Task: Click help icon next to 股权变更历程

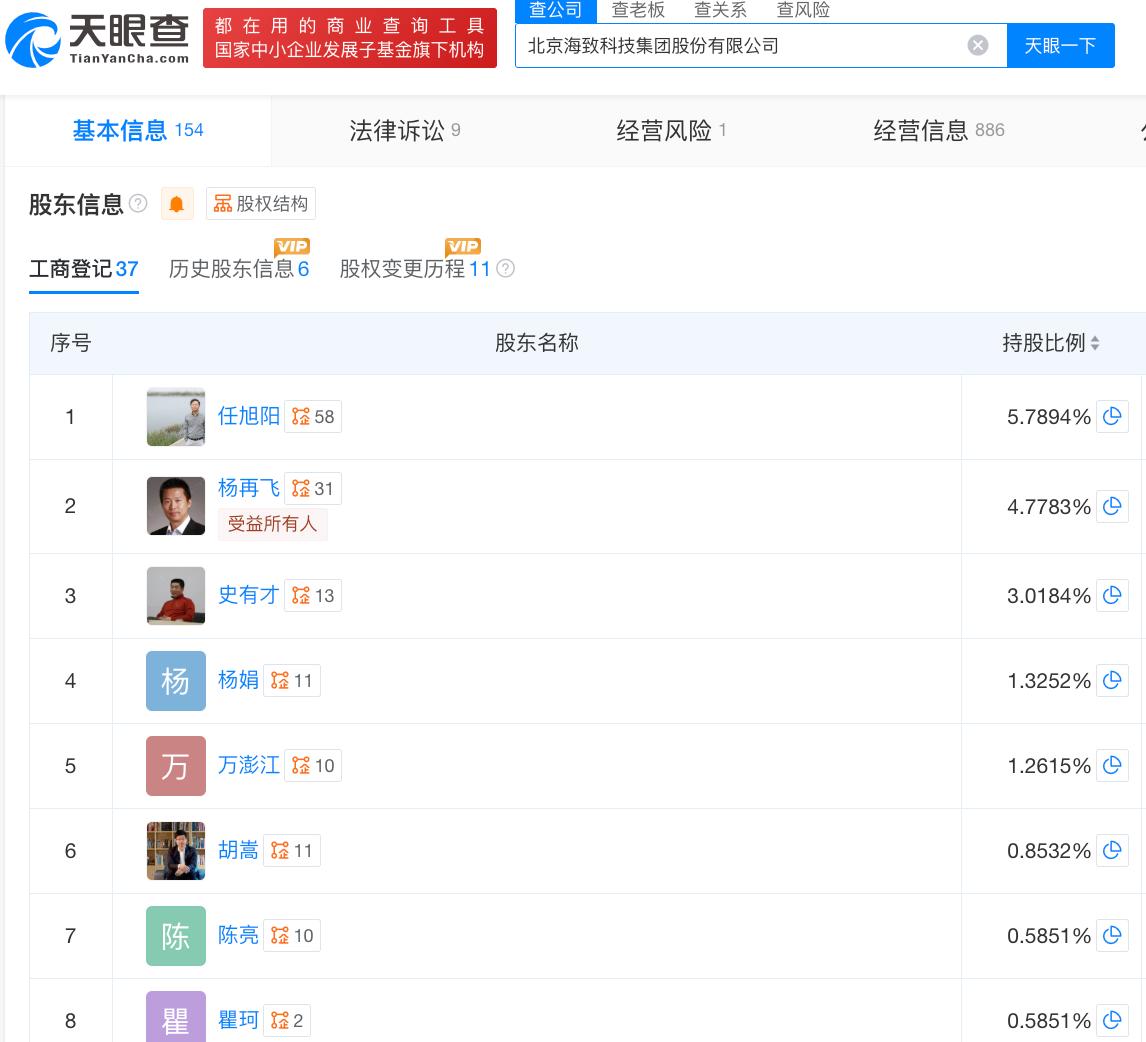Action: point(506,268)
